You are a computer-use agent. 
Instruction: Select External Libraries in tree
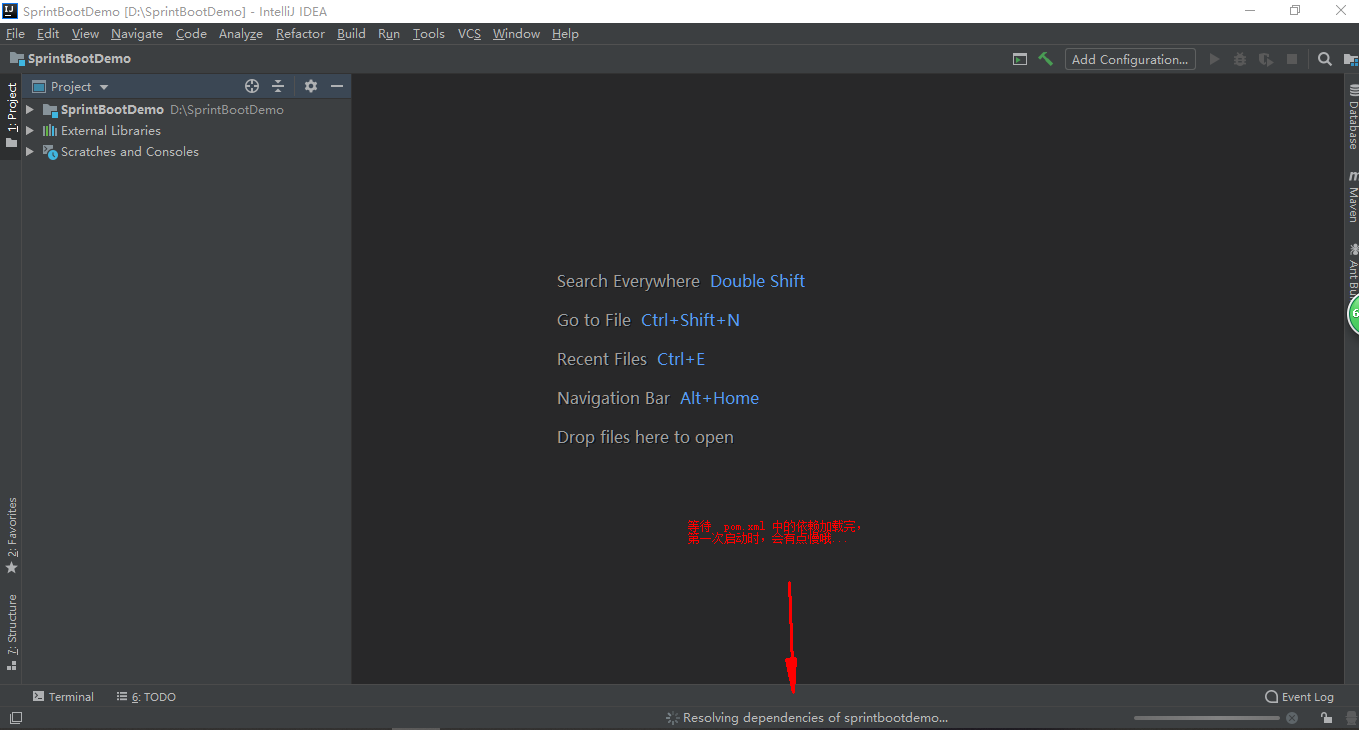coord(110,131)
